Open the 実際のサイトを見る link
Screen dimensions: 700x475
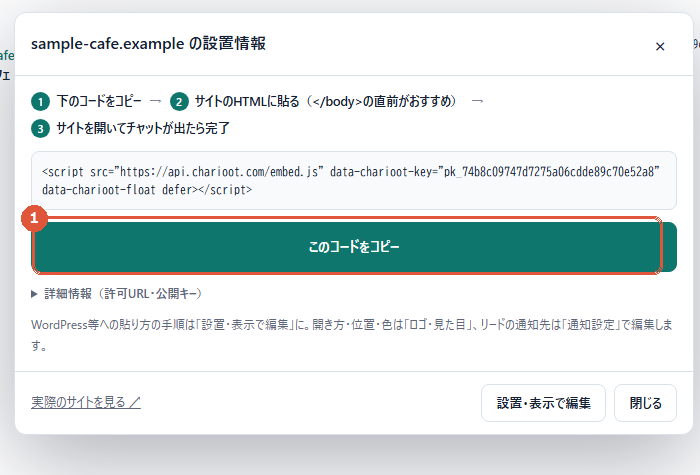coord(86,402)
